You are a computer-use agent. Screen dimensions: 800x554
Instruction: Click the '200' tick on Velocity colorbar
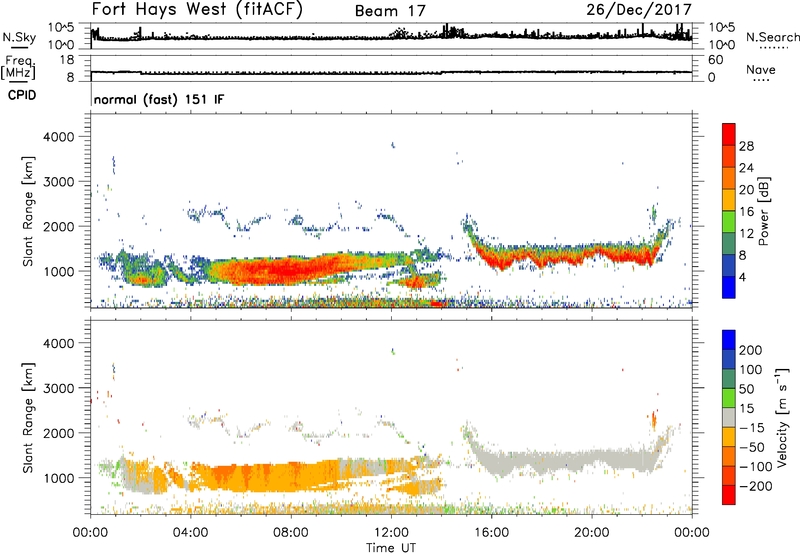click(x=751, y=350)
